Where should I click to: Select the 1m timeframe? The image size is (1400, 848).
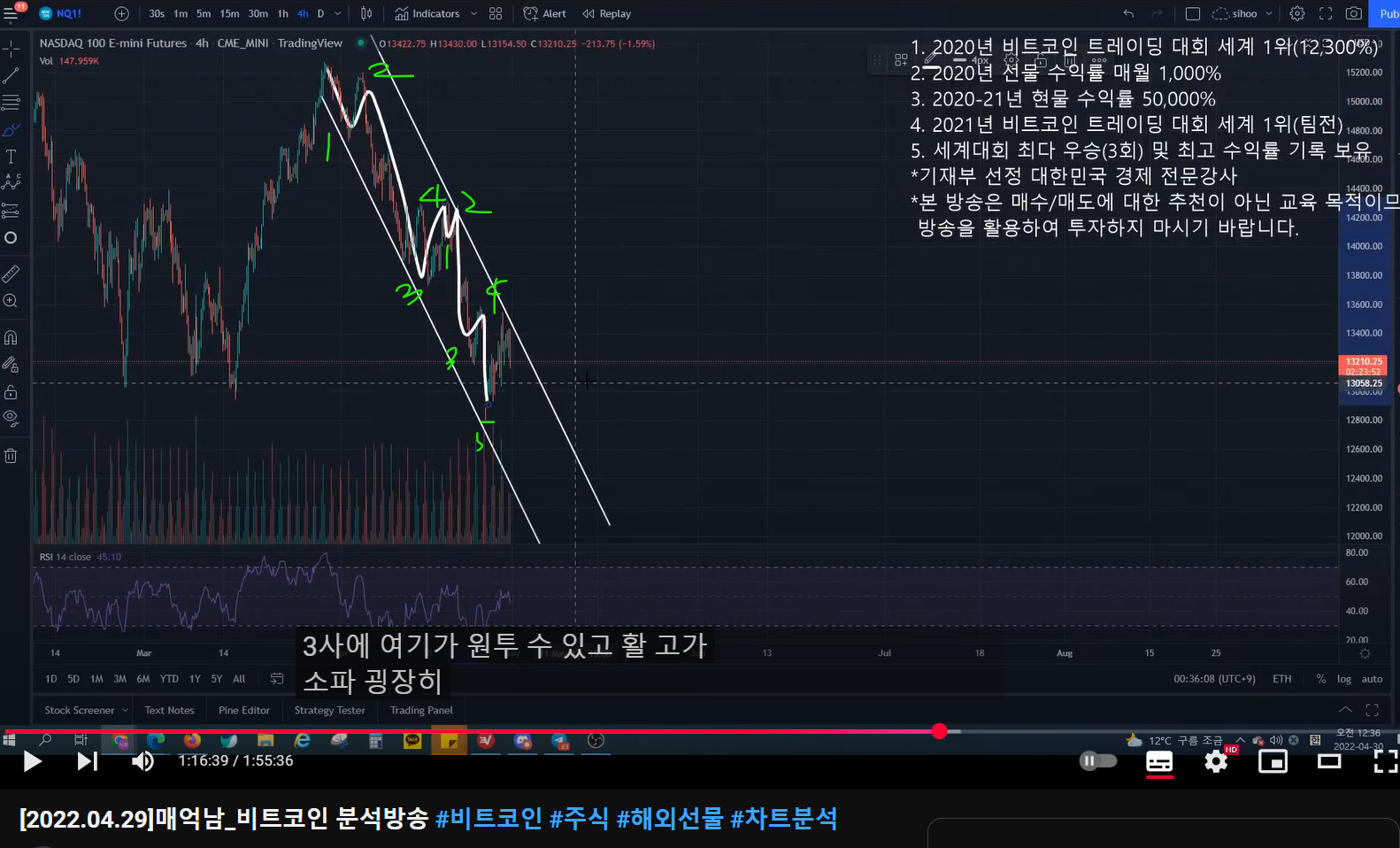pos(181,13)
